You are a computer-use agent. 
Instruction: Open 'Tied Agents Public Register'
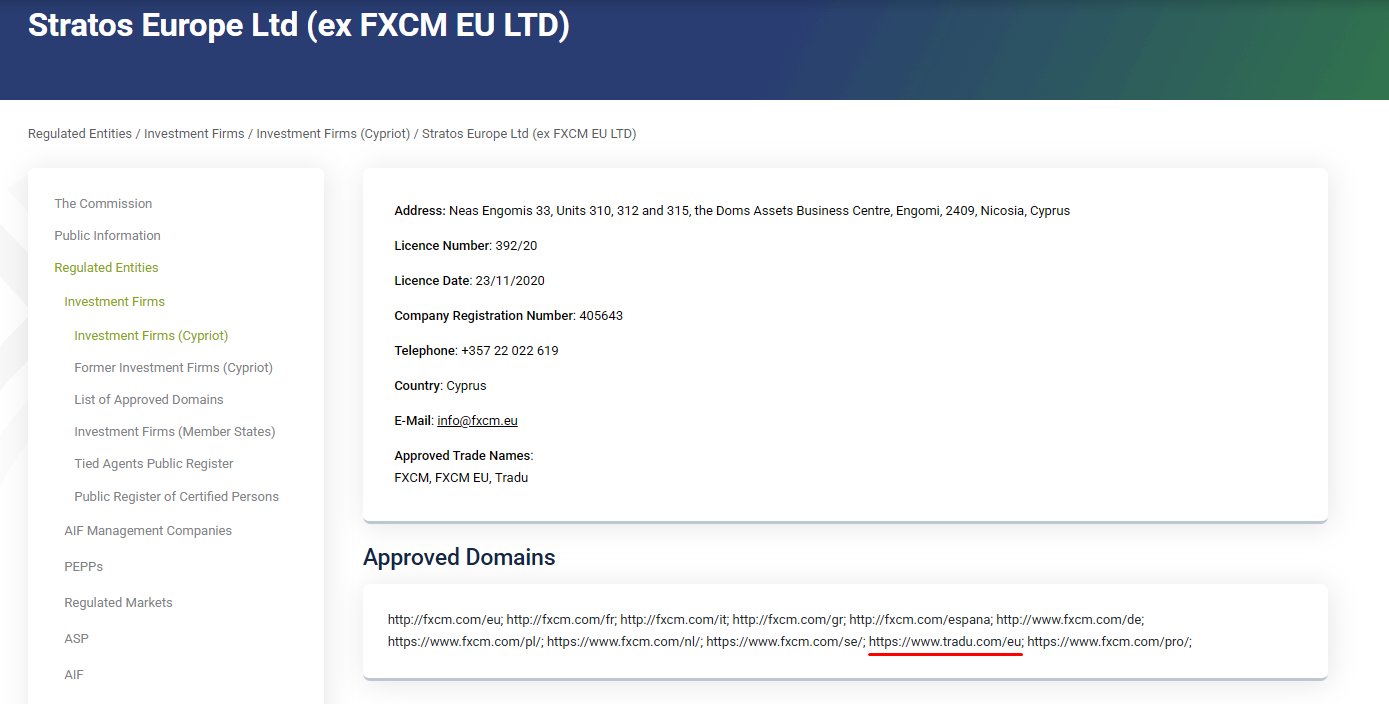(153, 464)
